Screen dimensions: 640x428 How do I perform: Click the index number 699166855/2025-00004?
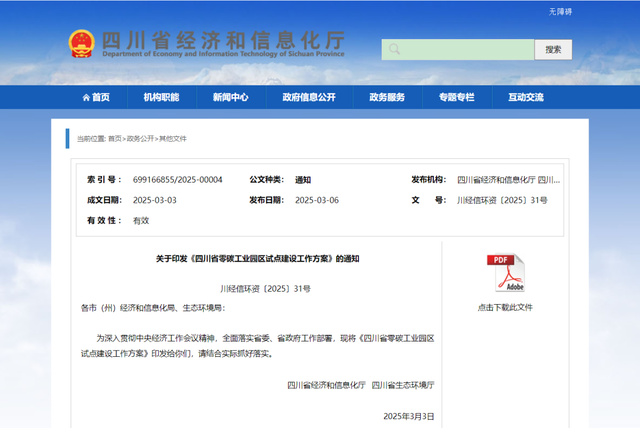[x=177, y=180]
